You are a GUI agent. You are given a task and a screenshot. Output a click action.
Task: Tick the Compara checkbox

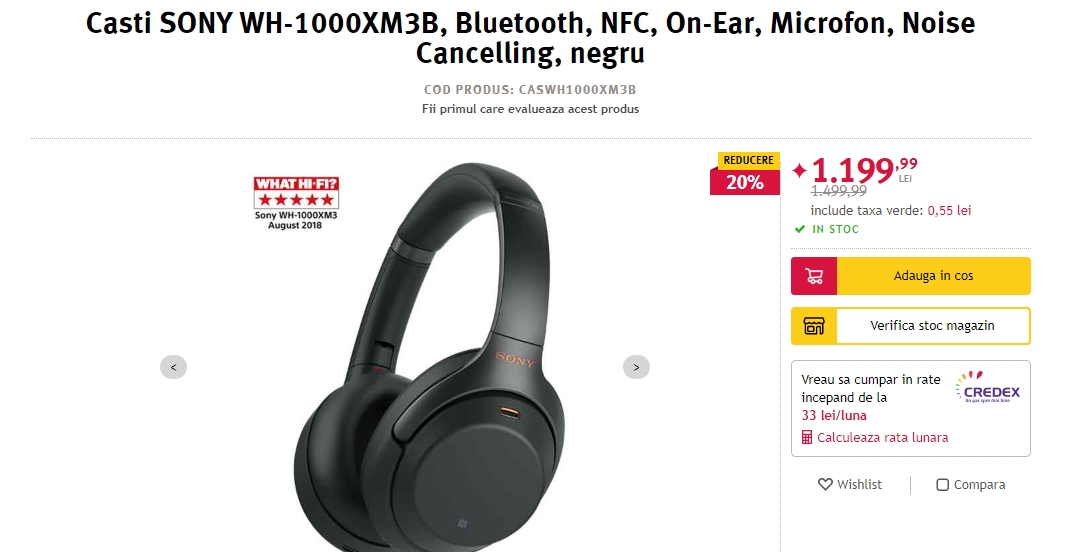943,484
